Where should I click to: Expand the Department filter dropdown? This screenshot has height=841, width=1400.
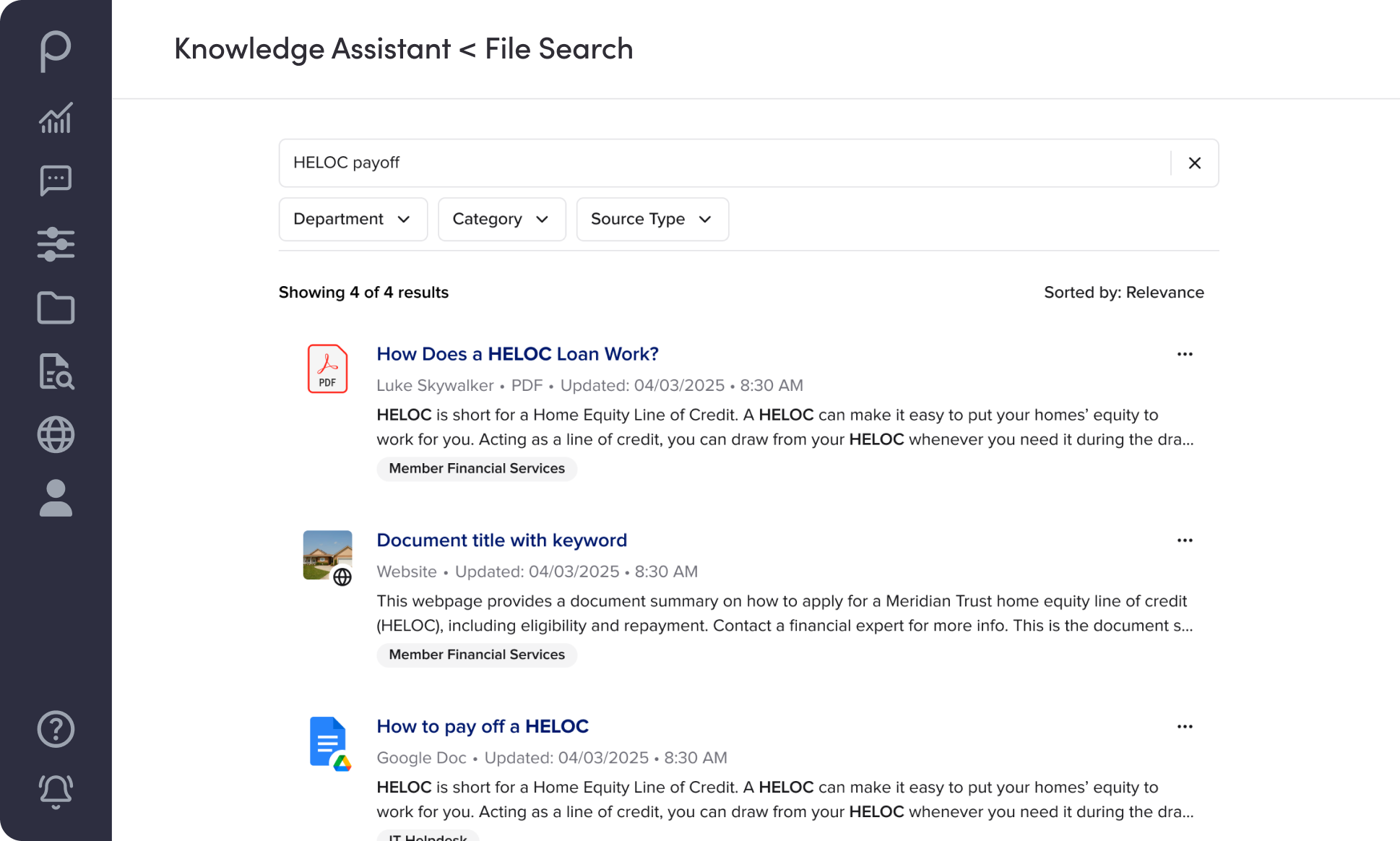point(353,219)
